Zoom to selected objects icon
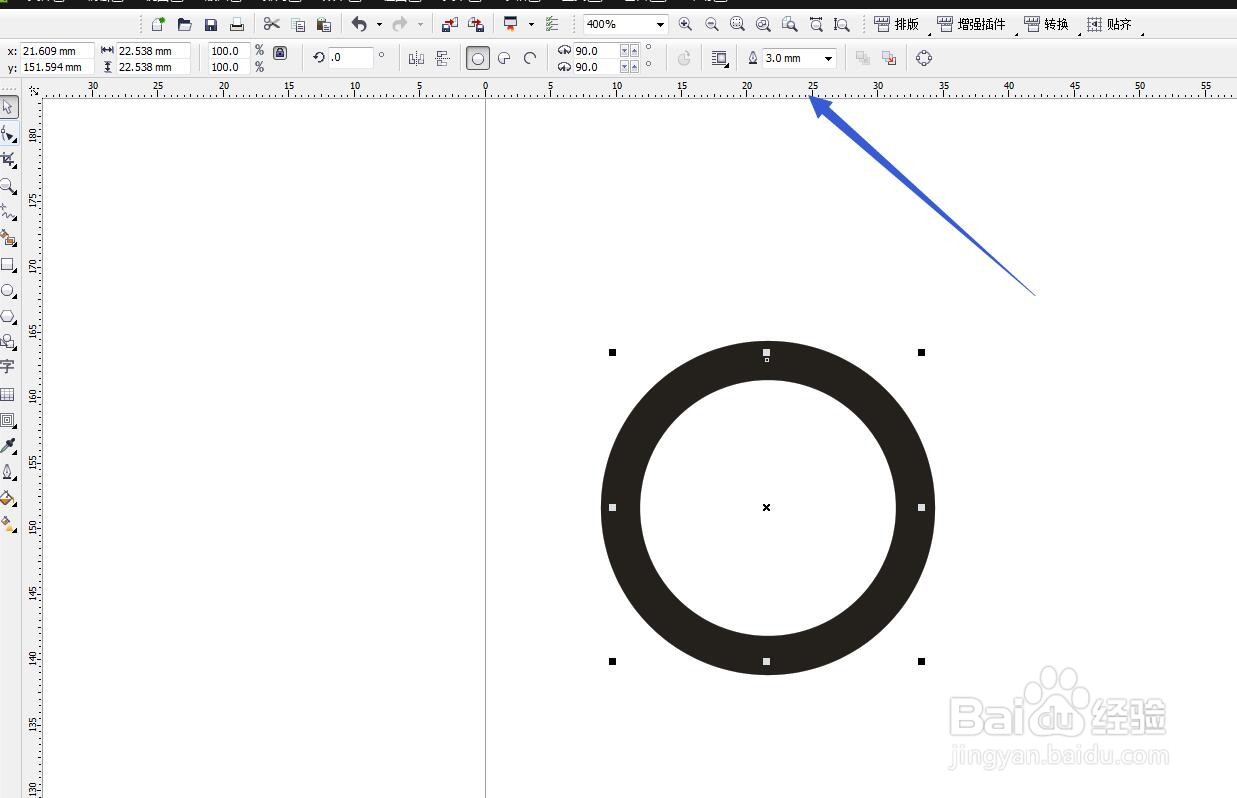 [737, 24]
